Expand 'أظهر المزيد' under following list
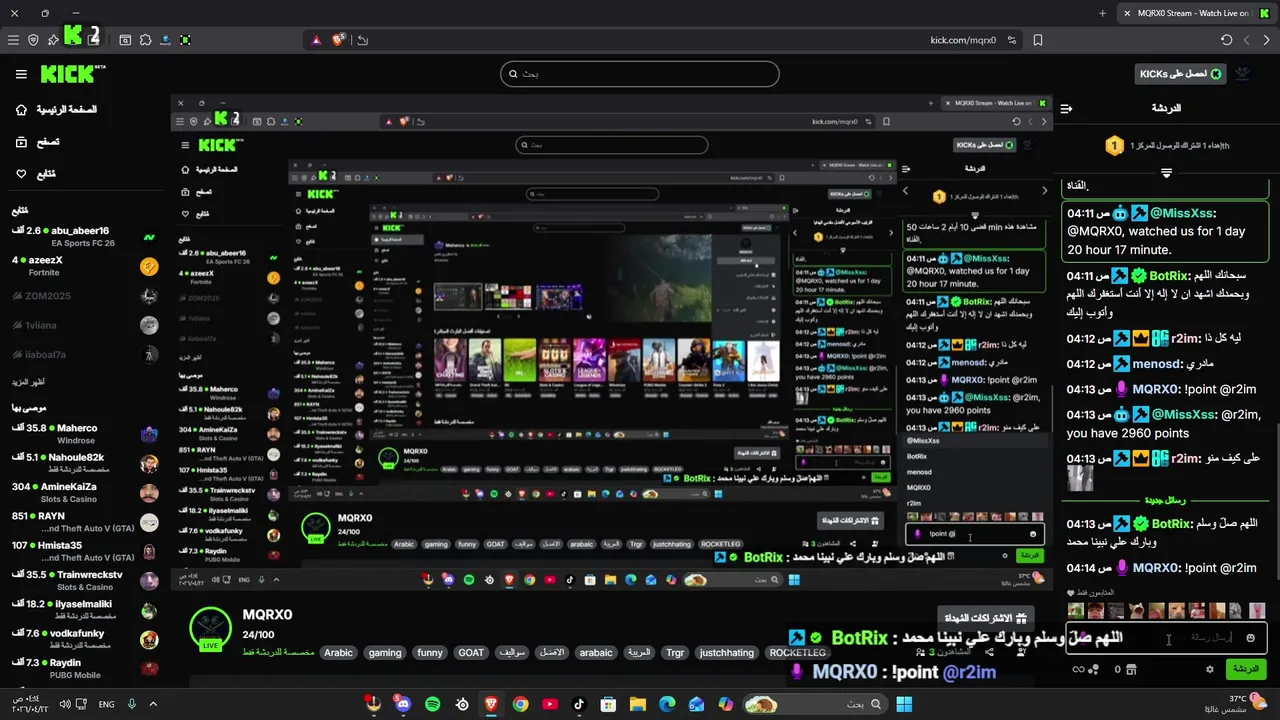 28,382
